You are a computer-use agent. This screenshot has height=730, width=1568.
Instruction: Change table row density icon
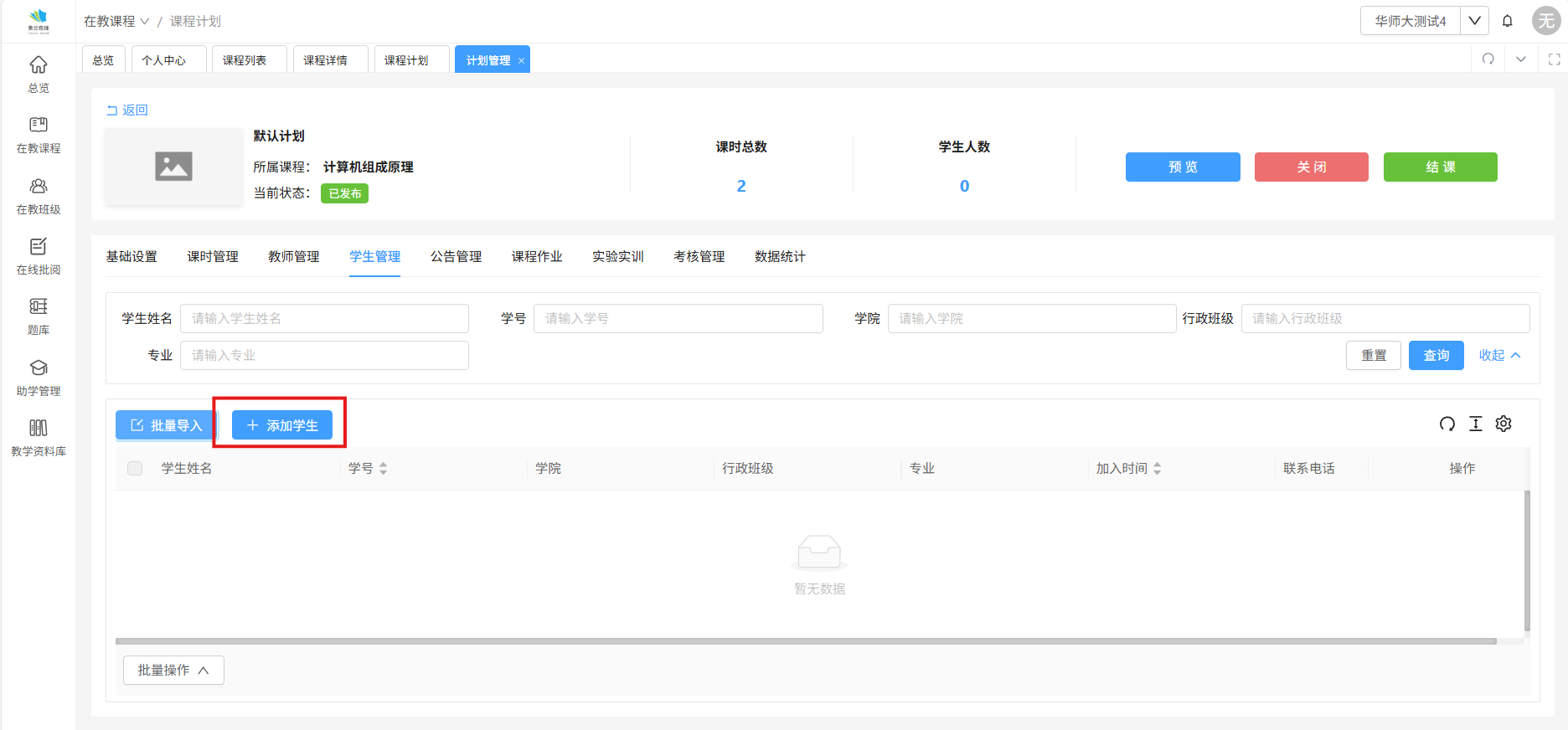1476,424
